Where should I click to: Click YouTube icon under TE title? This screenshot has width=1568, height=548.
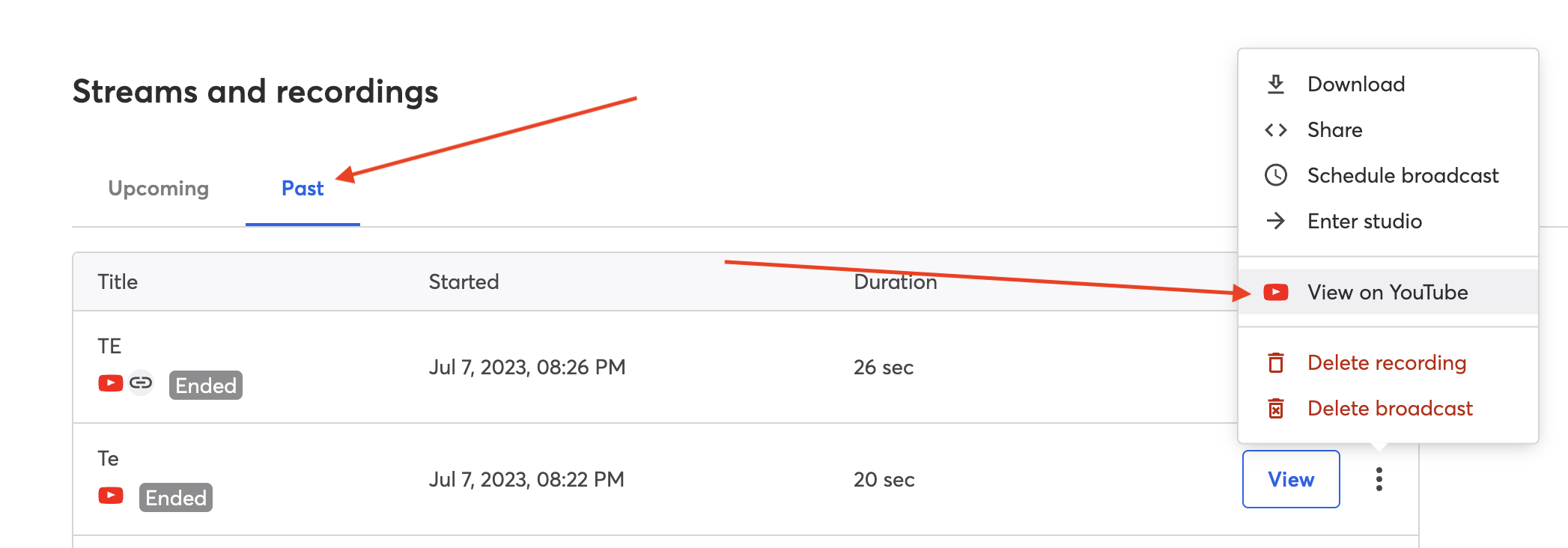tap(111, 383)
